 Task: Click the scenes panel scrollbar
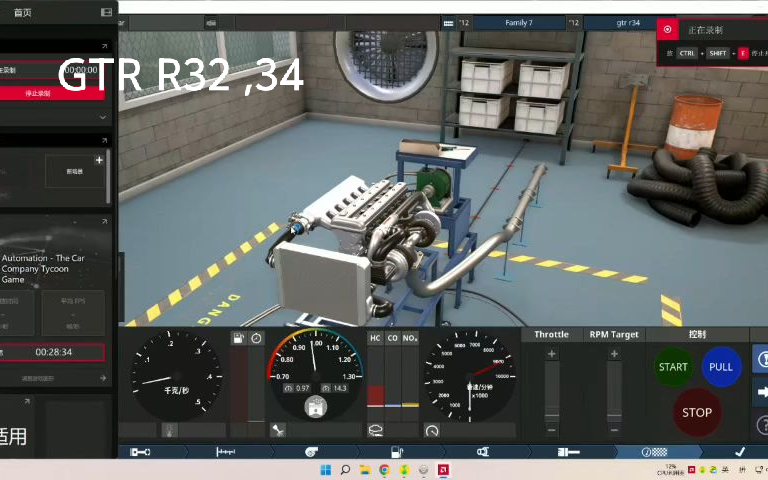[x=108, y=176]
